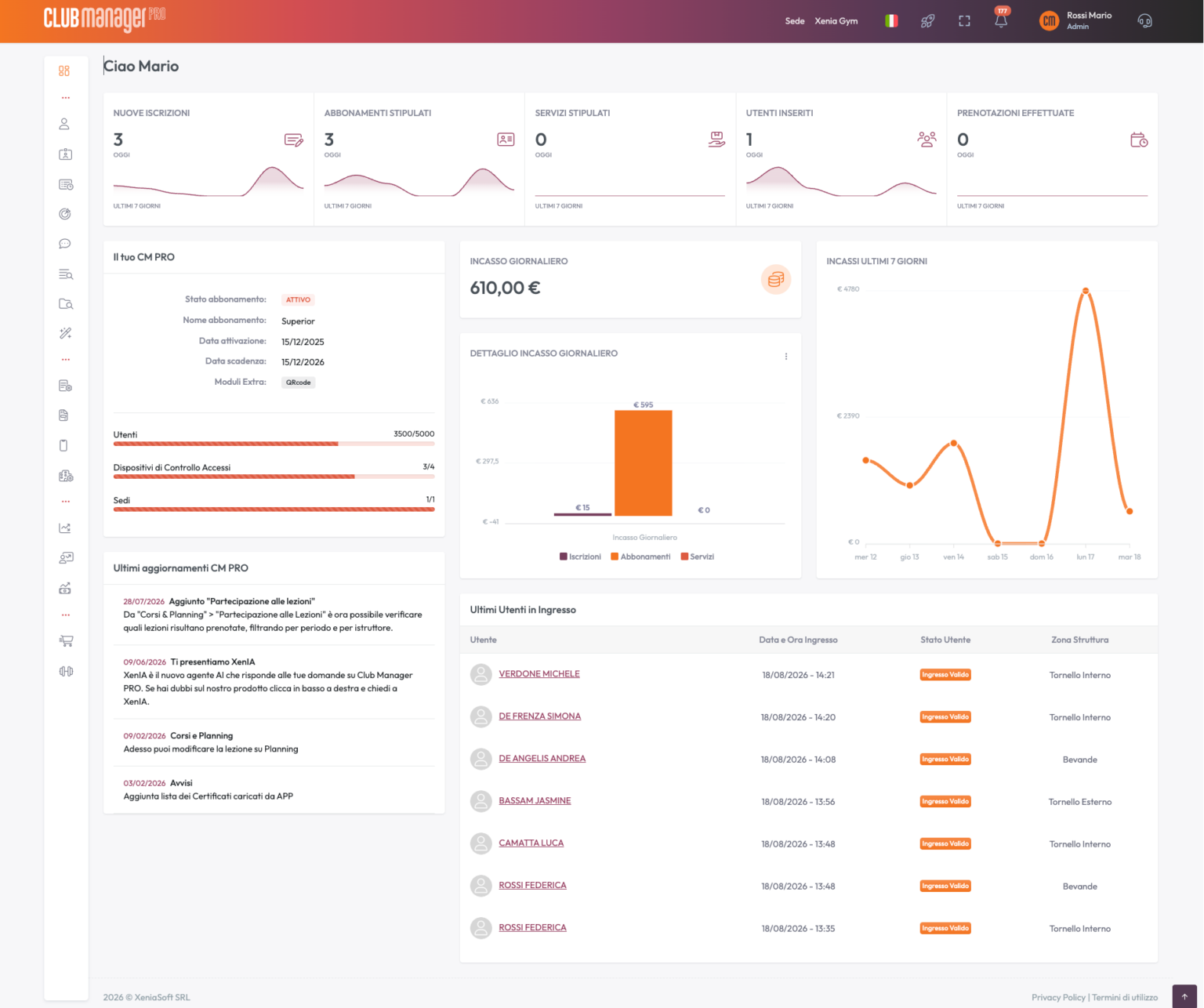Click the ATTIVO subscription status badge
The image size is (1204, 1008).
tap(298, 300)
